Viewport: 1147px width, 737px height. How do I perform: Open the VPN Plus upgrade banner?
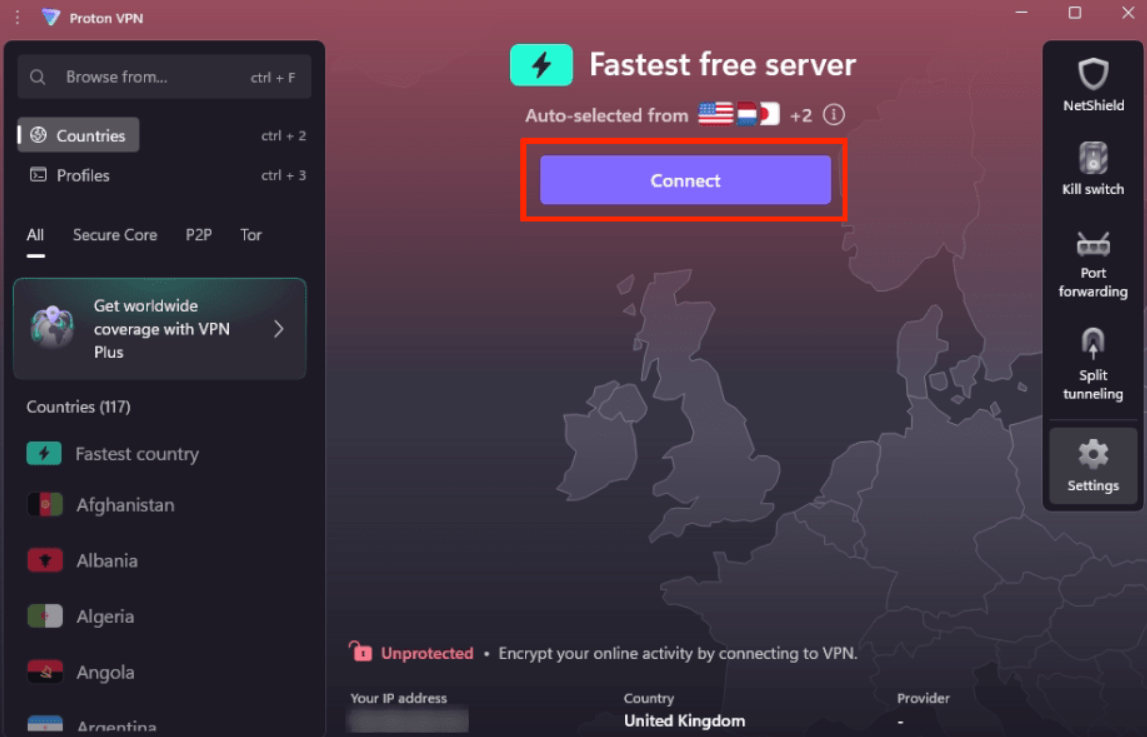pos(159,328)
